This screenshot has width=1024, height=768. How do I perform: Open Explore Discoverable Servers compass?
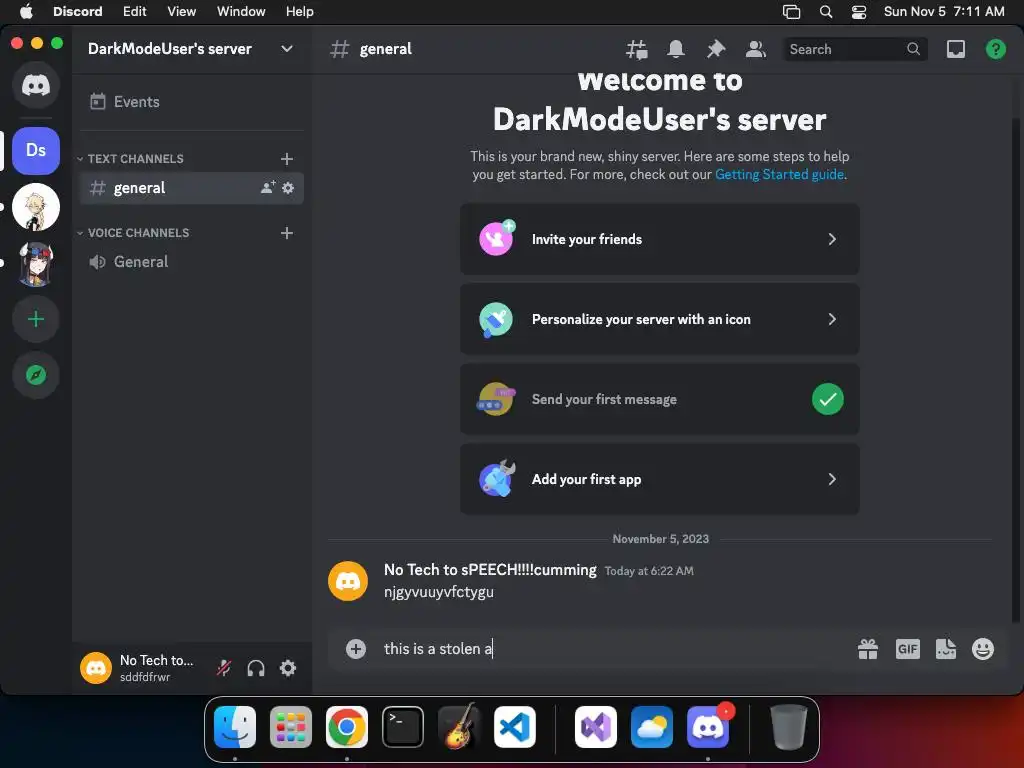[36, 375]
